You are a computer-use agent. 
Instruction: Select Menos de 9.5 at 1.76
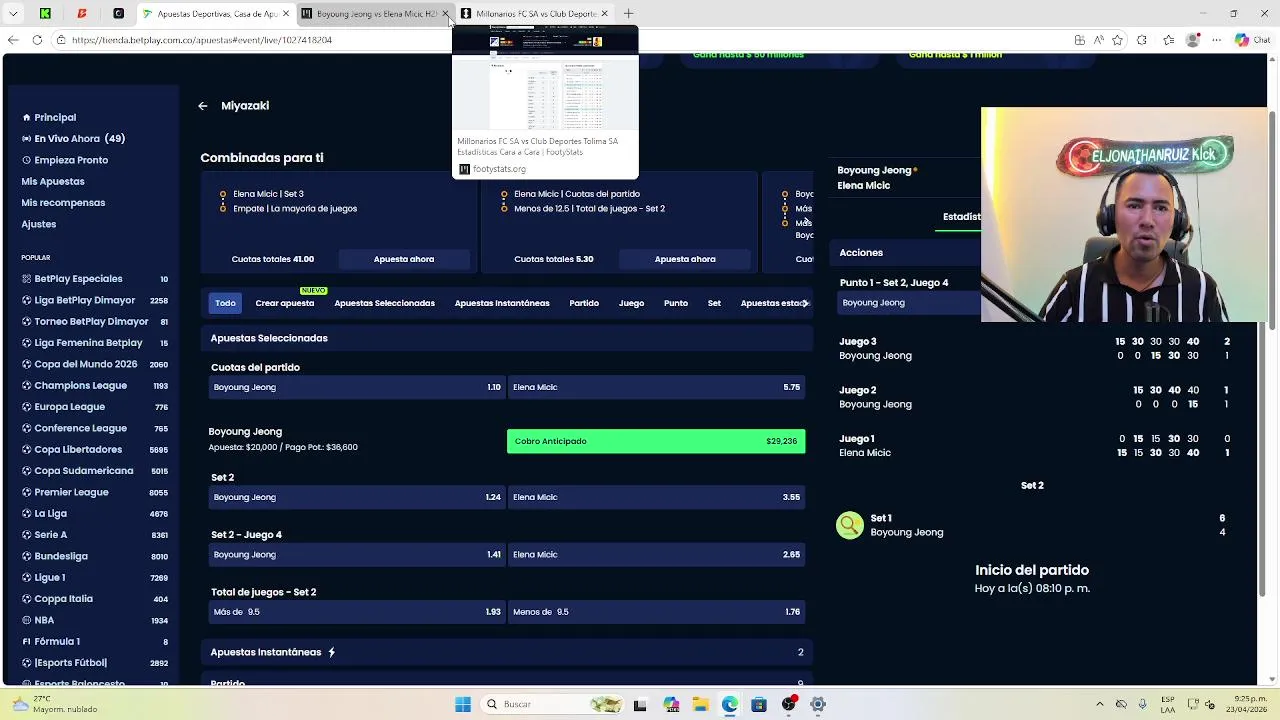tap(656, 612)
